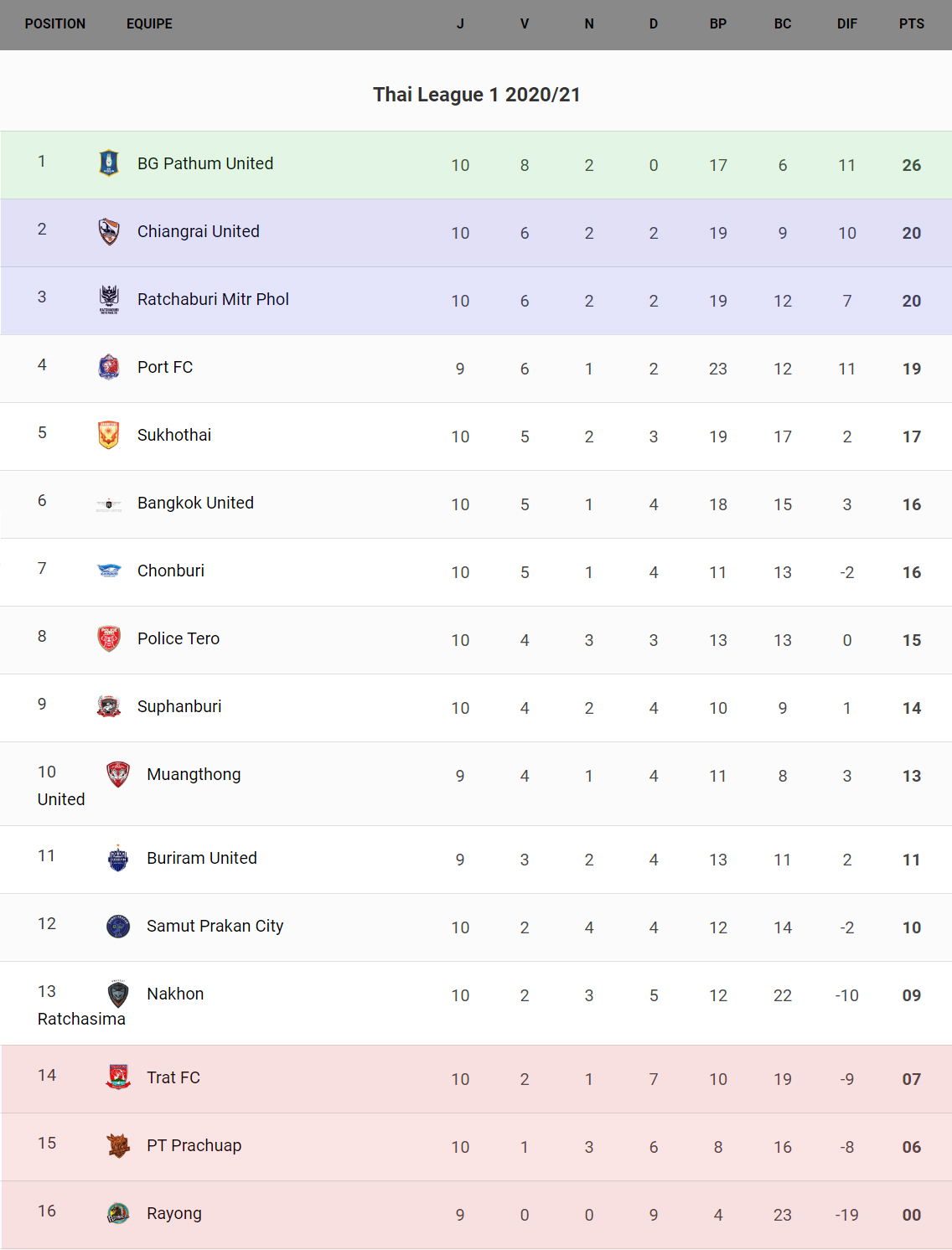Screen dimensions: 952x1250
Task: Click the Rayong team crest
Action: point(118,1213)
